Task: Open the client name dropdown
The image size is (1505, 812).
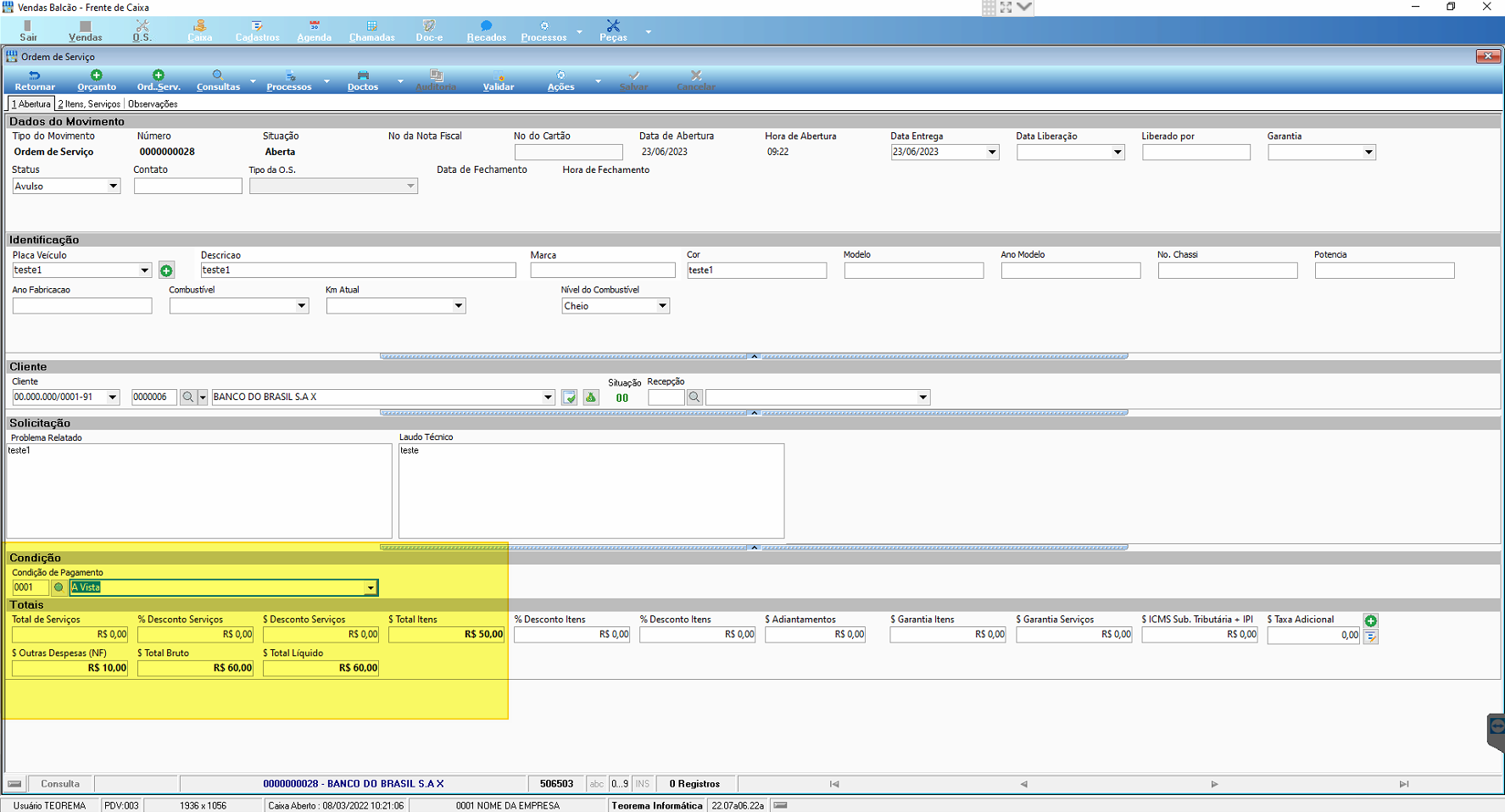Action: coord(548,397)
